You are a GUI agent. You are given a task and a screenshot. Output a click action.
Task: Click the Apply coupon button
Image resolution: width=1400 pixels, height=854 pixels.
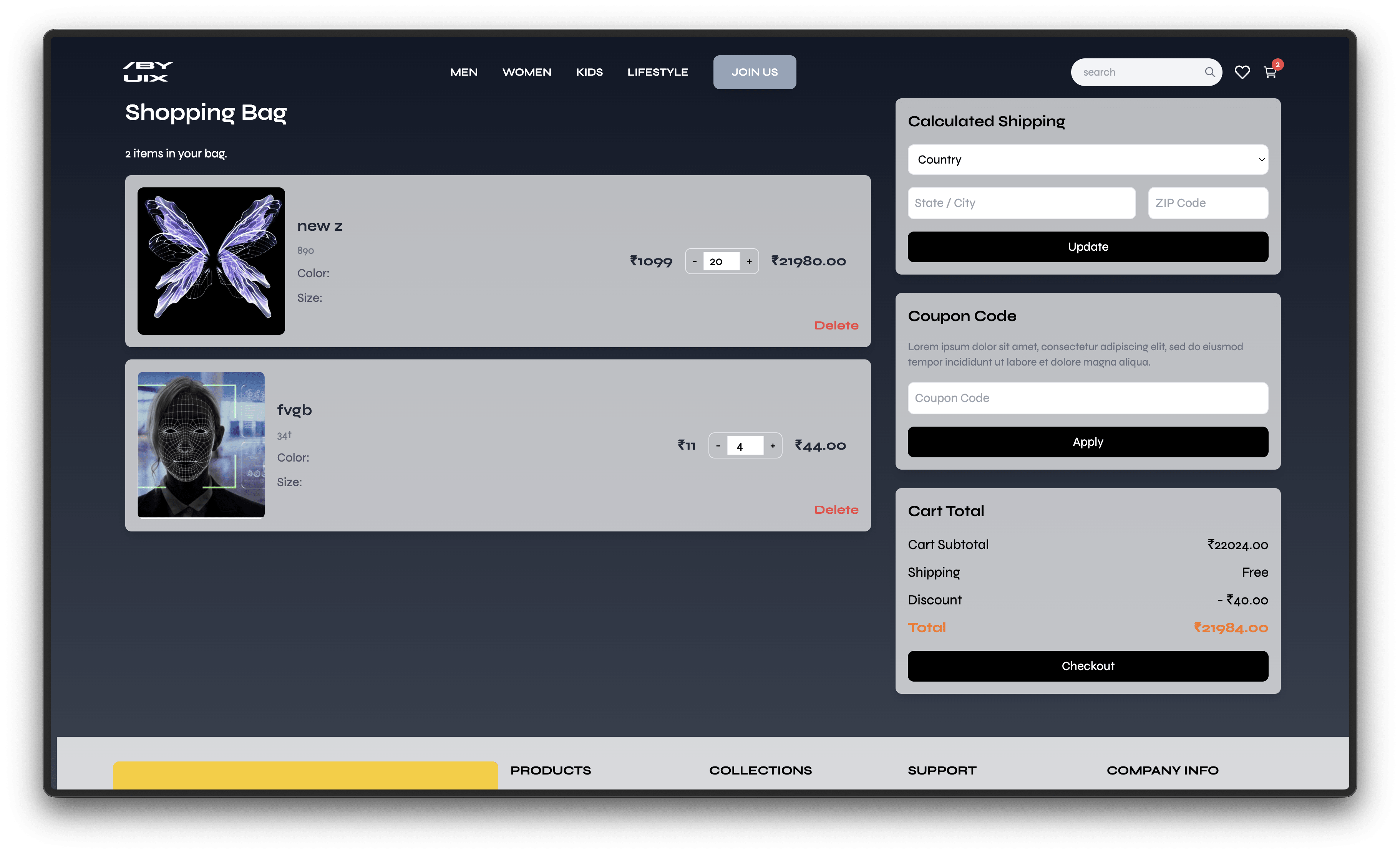(1088, 442)
